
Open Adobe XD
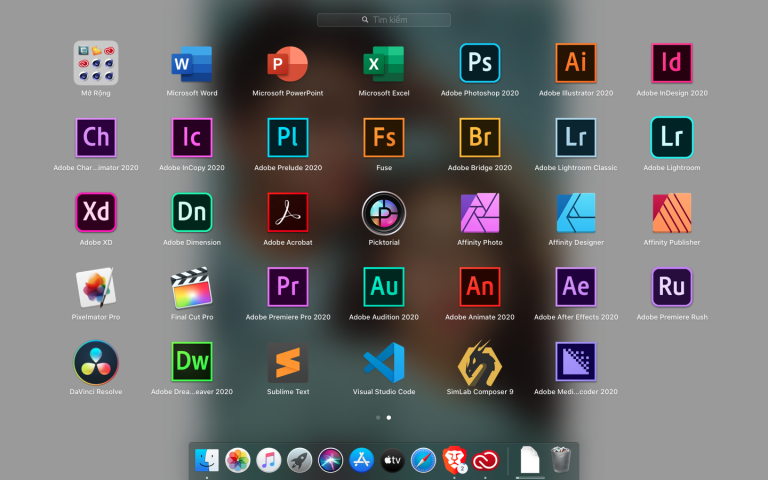96,212
